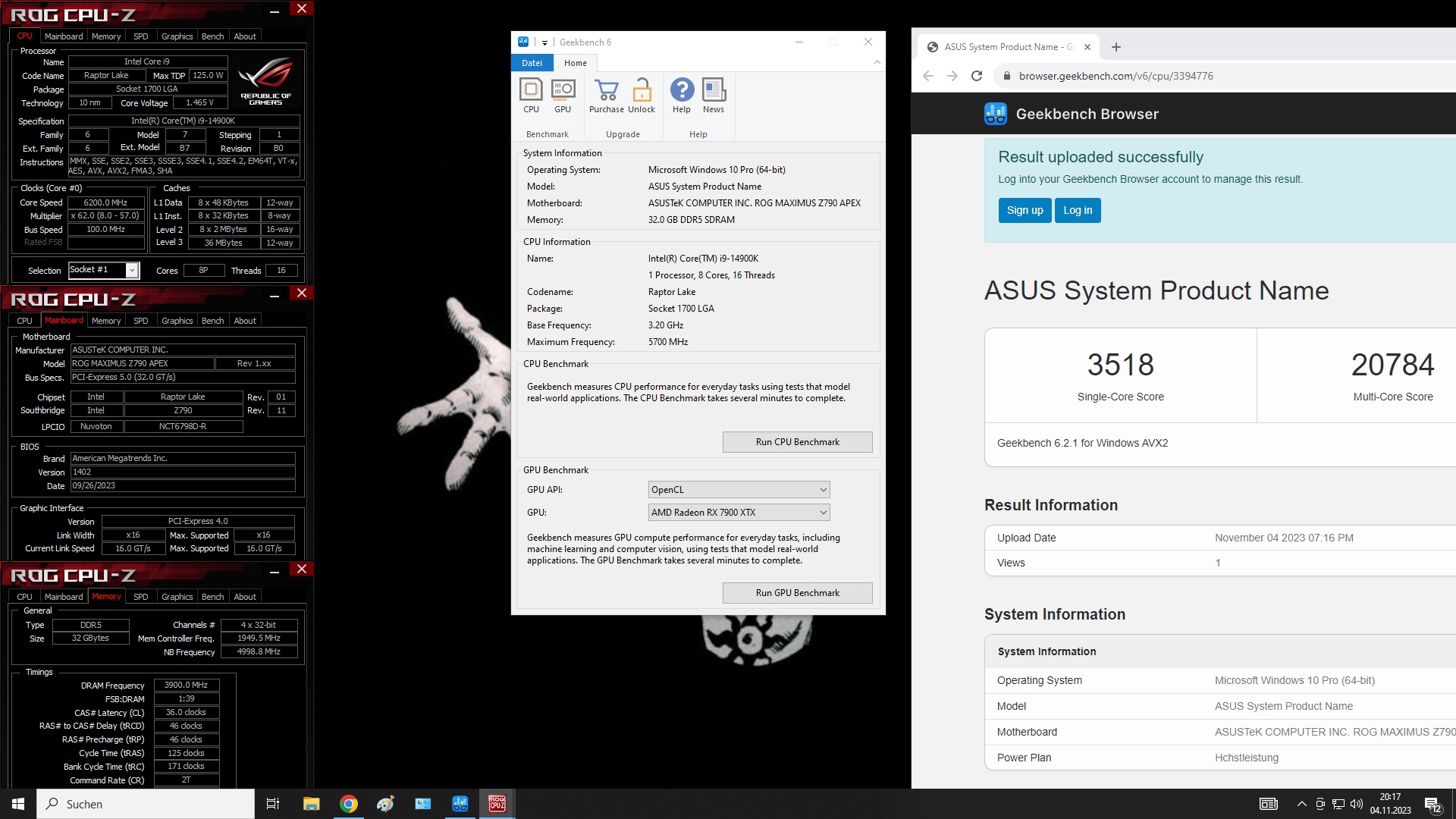Switch to Google Chrome in the taskbar
The width and height of the screenshot is (1456, 819).
349,804
